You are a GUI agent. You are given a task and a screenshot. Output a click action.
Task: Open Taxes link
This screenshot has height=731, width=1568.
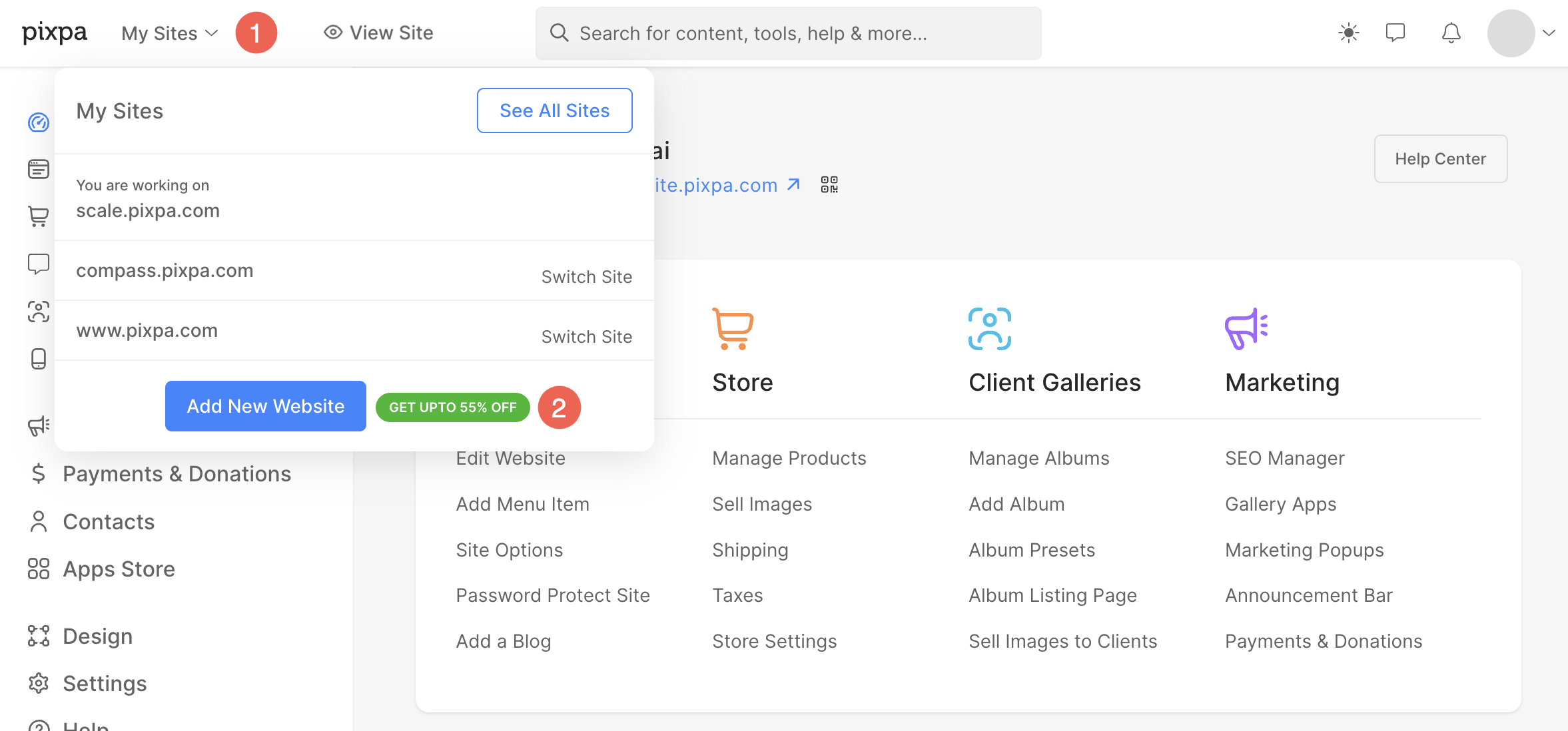pyautogui.click(x=737, y=595)
